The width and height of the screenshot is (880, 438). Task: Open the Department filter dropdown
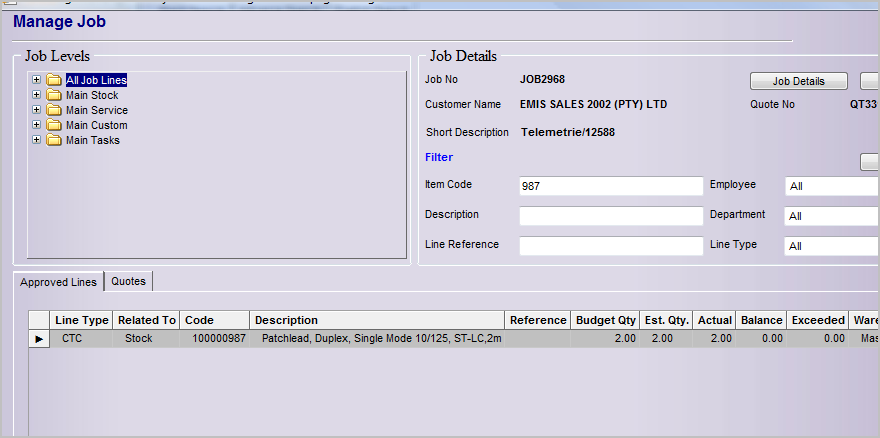[x=831, y=216]
